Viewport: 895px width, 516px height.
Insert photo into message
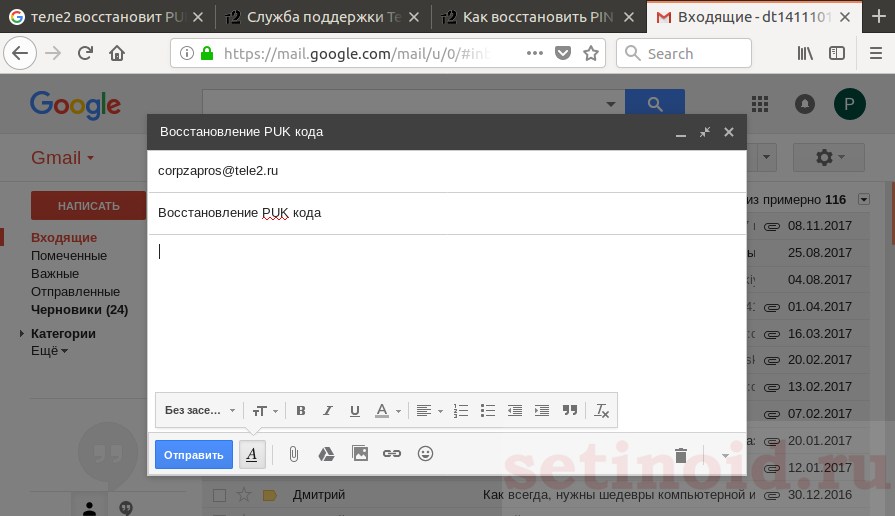[x=360, y=454]
